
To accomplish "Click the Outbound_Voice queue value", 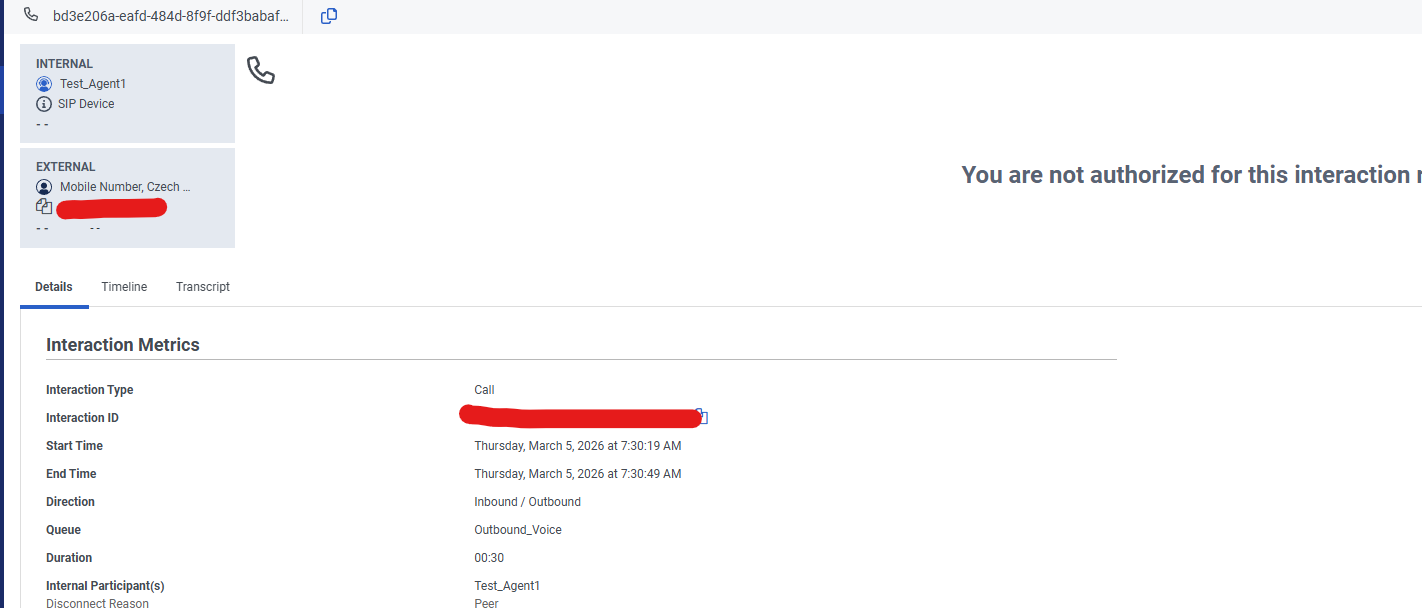I will 518,530.
